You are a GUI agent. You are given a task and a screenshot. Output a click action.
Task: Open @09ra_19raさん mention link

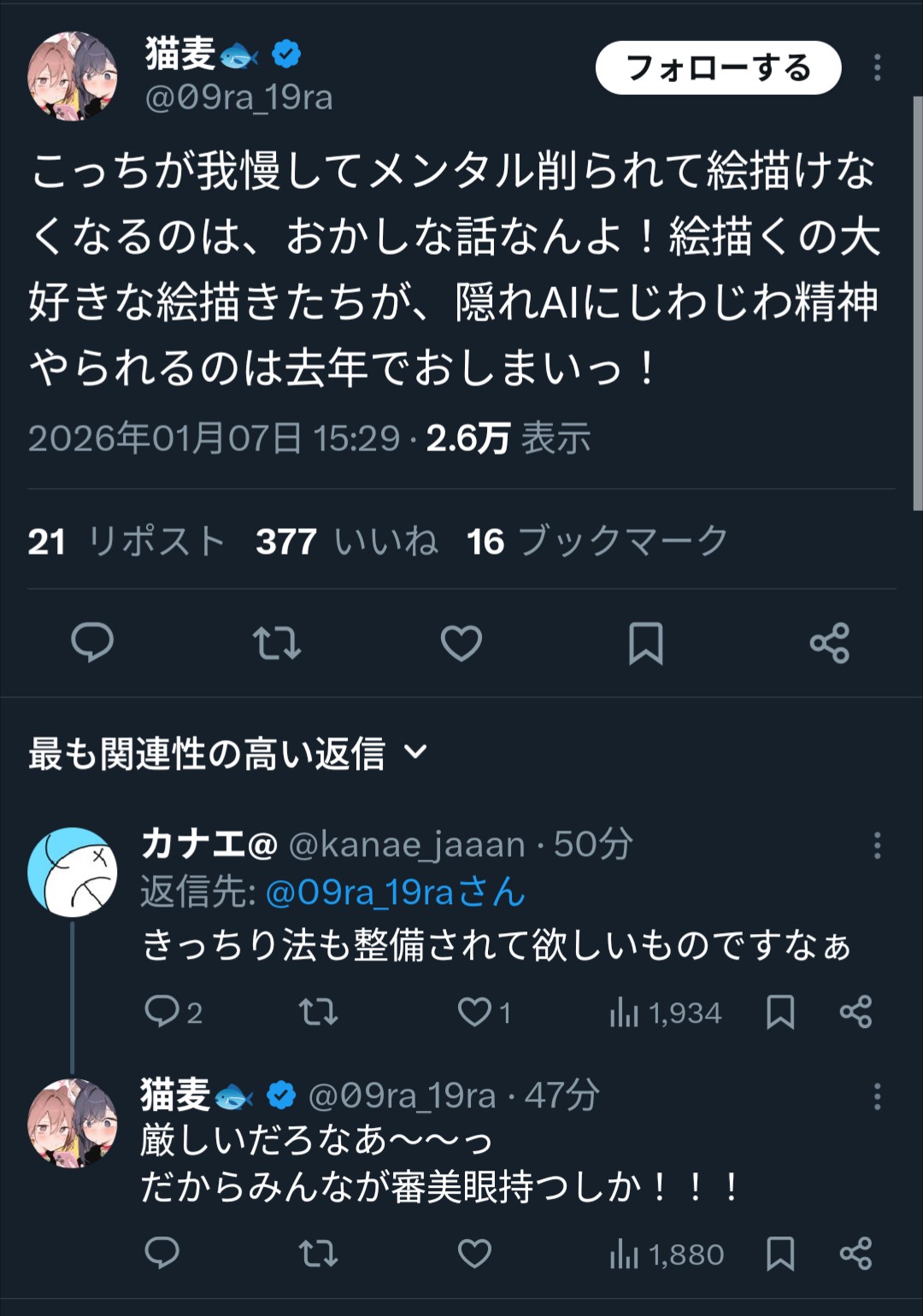[x=396, y=893]
